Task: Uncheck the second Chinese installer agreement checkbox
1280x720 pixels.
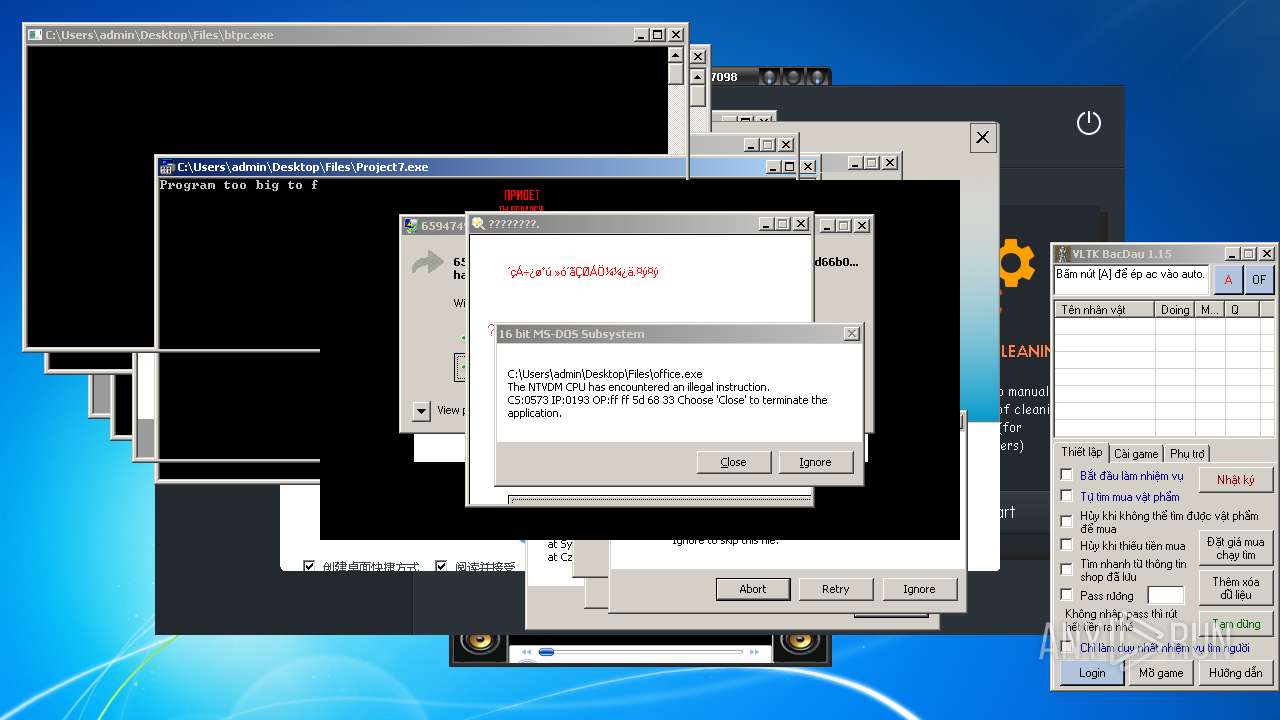Action: point(441,566)
